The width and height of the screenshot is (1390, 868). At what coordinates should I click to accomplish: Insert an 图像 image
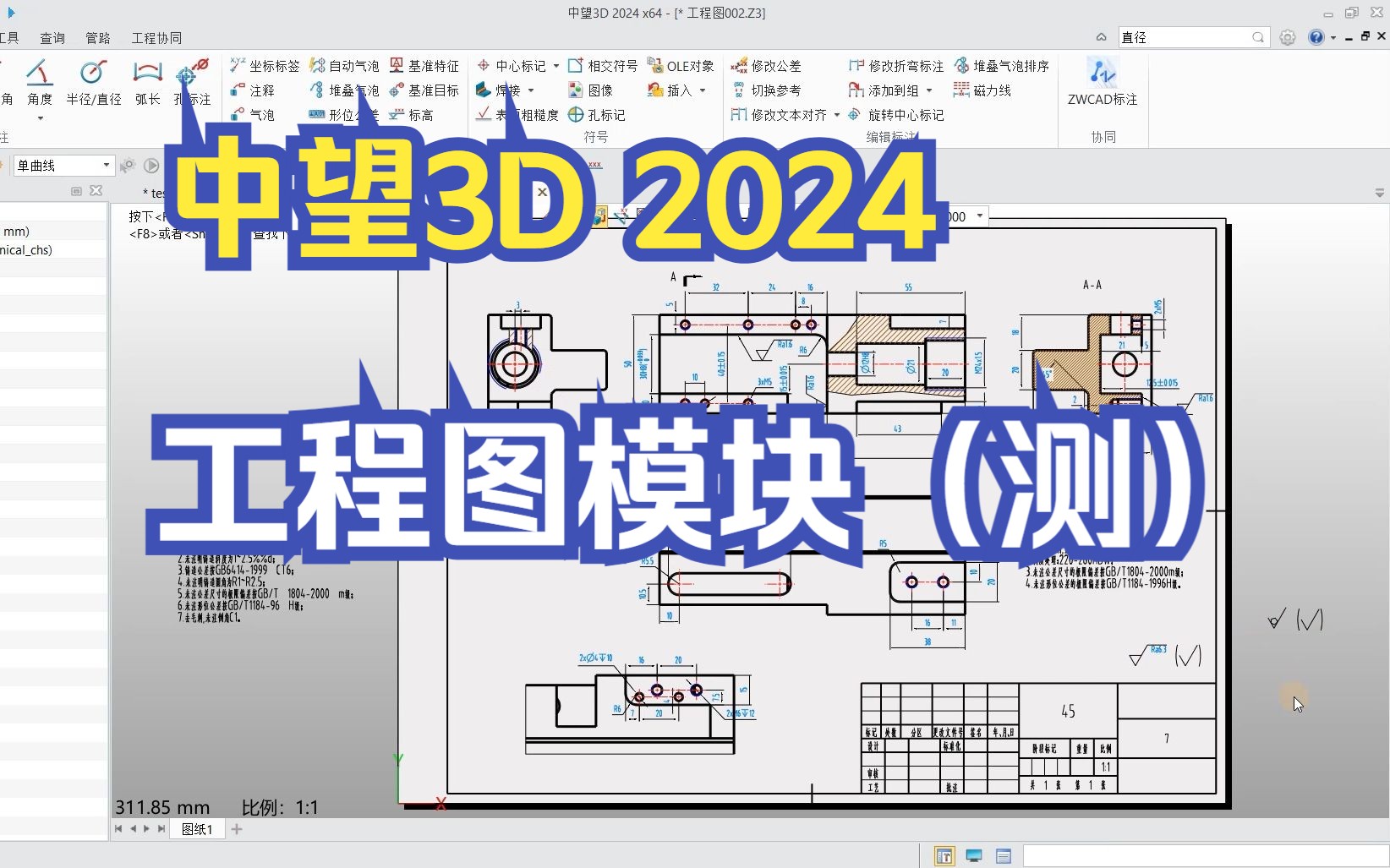[x=590, y=90]
